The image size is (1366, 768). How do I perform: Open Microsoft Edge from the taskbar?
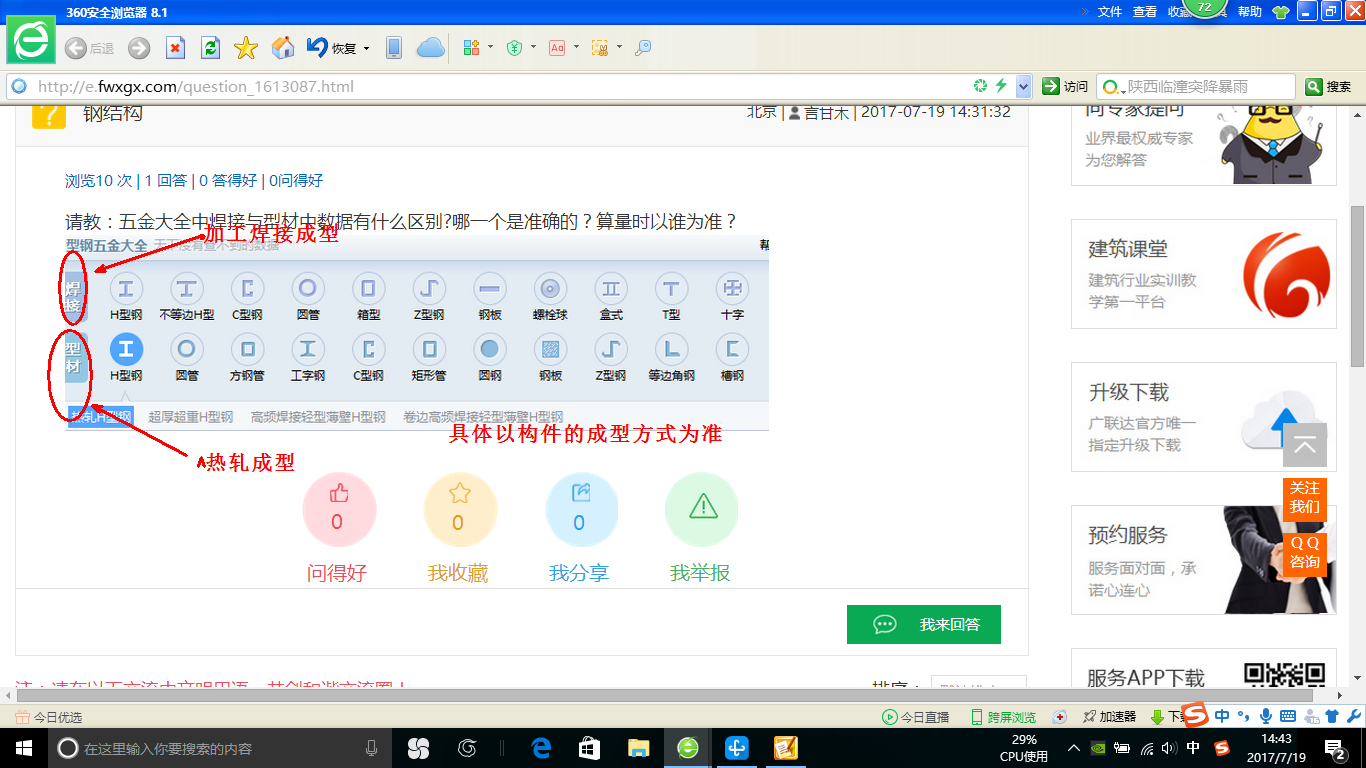542,748
